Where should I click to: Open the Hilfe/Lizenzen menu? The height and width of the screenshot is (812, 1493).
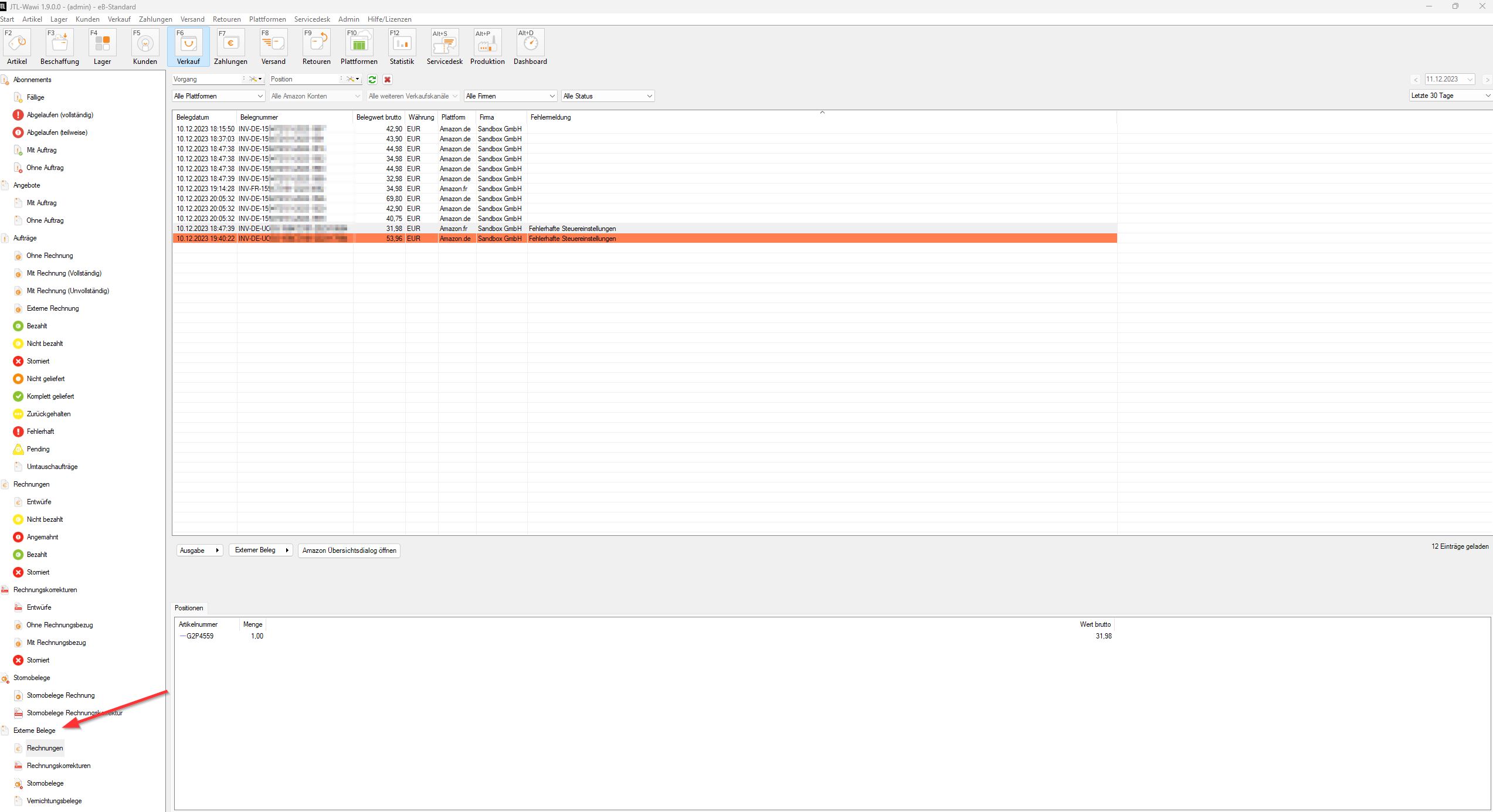point(389,19)
